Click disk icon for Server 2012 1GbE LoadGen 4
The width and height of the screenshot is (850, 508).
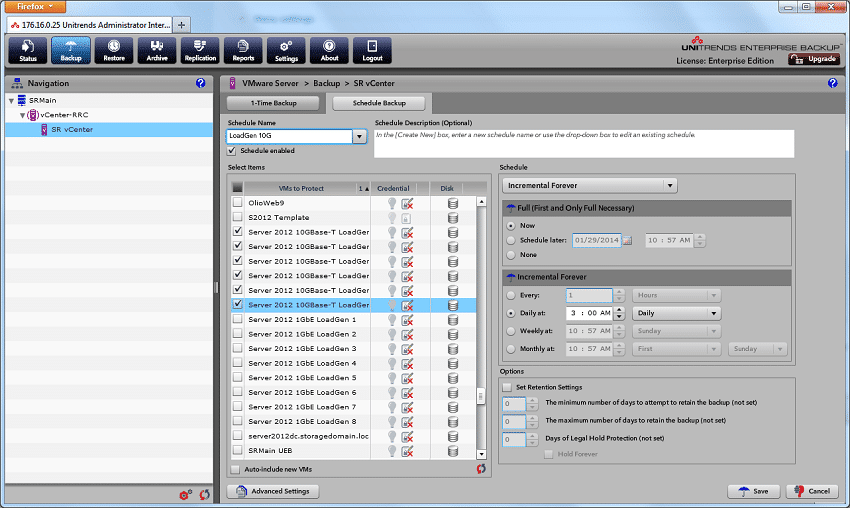pyautogui.click(x=453, y=364)
